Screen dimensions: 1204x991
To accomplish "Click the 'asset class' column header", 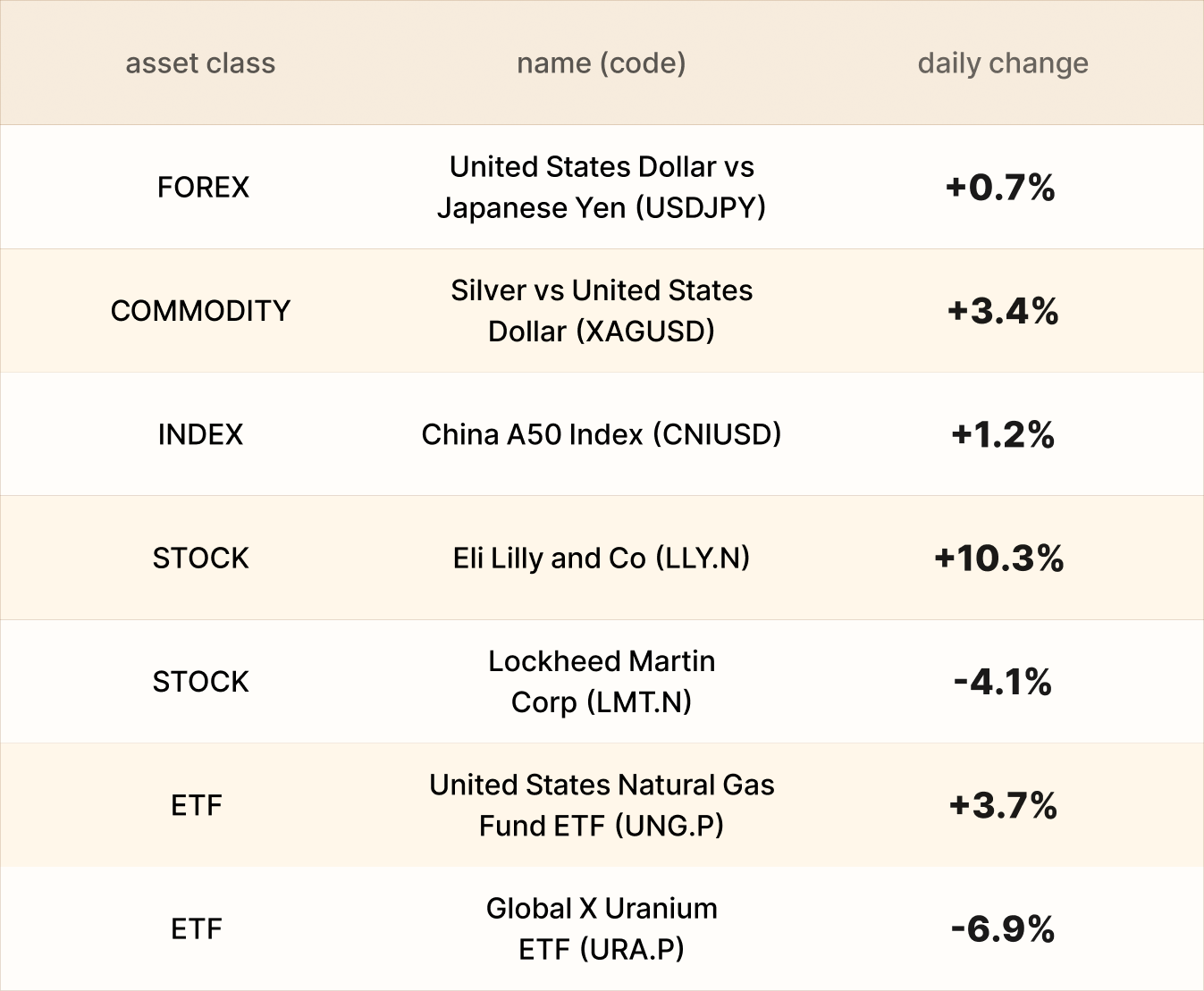I will tap(200, 63).
